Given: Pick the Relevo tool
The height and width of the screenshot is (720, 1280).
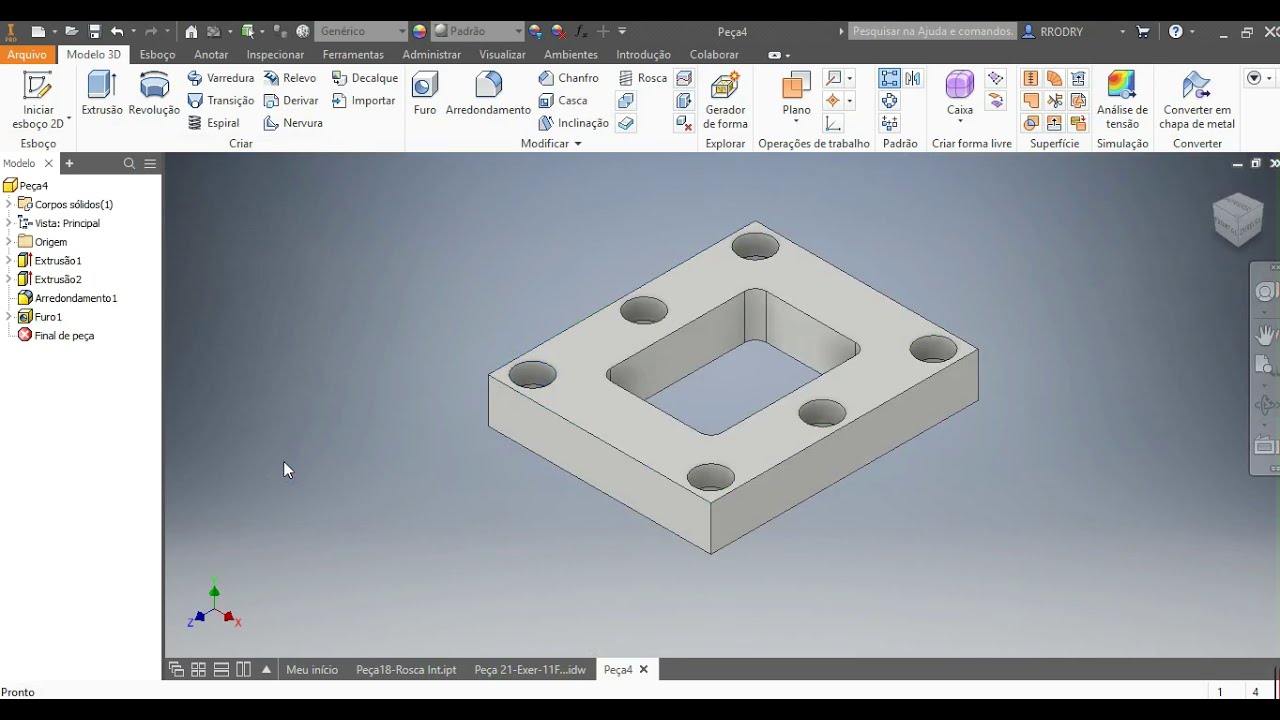Looking at the screenshot, I should [x=290, y=78].
